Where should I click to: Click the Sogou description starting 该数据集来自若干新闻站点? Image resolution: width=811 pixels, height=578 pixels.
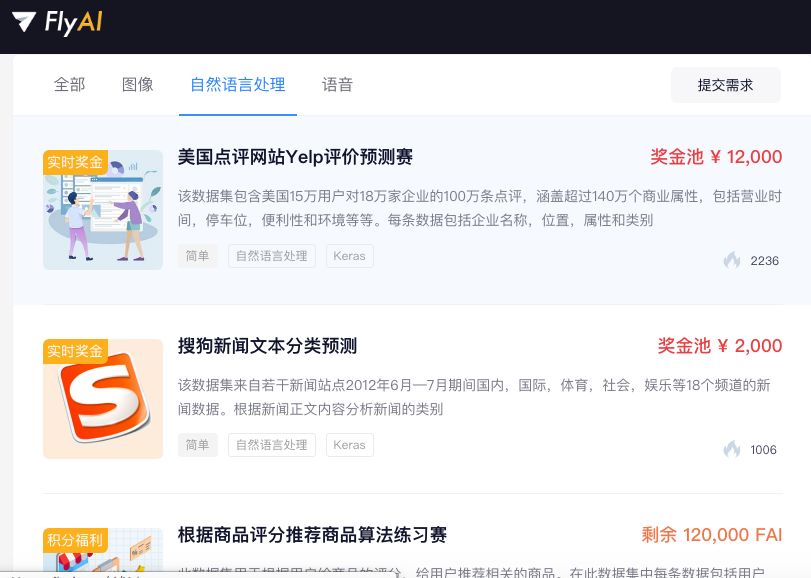(x=474, y=397)
